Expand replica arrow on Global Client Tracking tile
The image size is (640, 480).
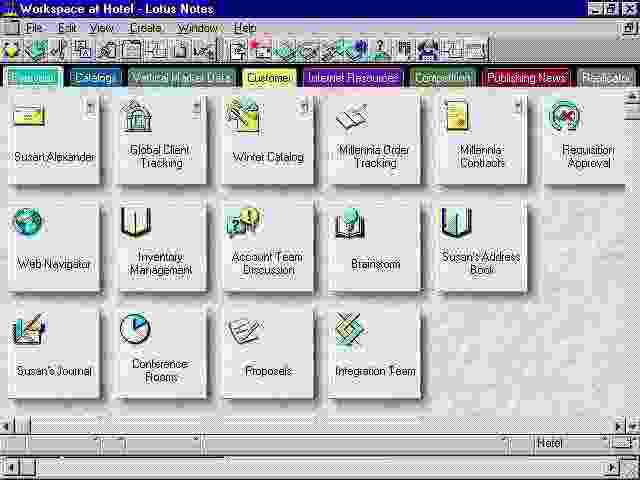197,108
